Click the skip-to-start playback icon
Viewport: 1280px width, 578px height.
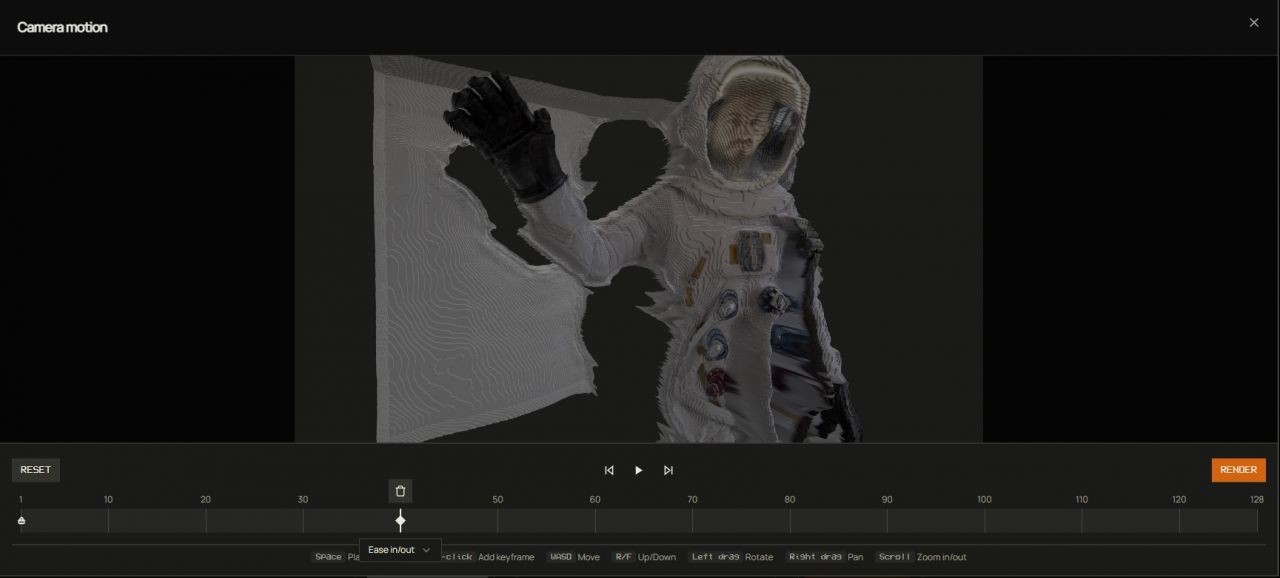609,470
